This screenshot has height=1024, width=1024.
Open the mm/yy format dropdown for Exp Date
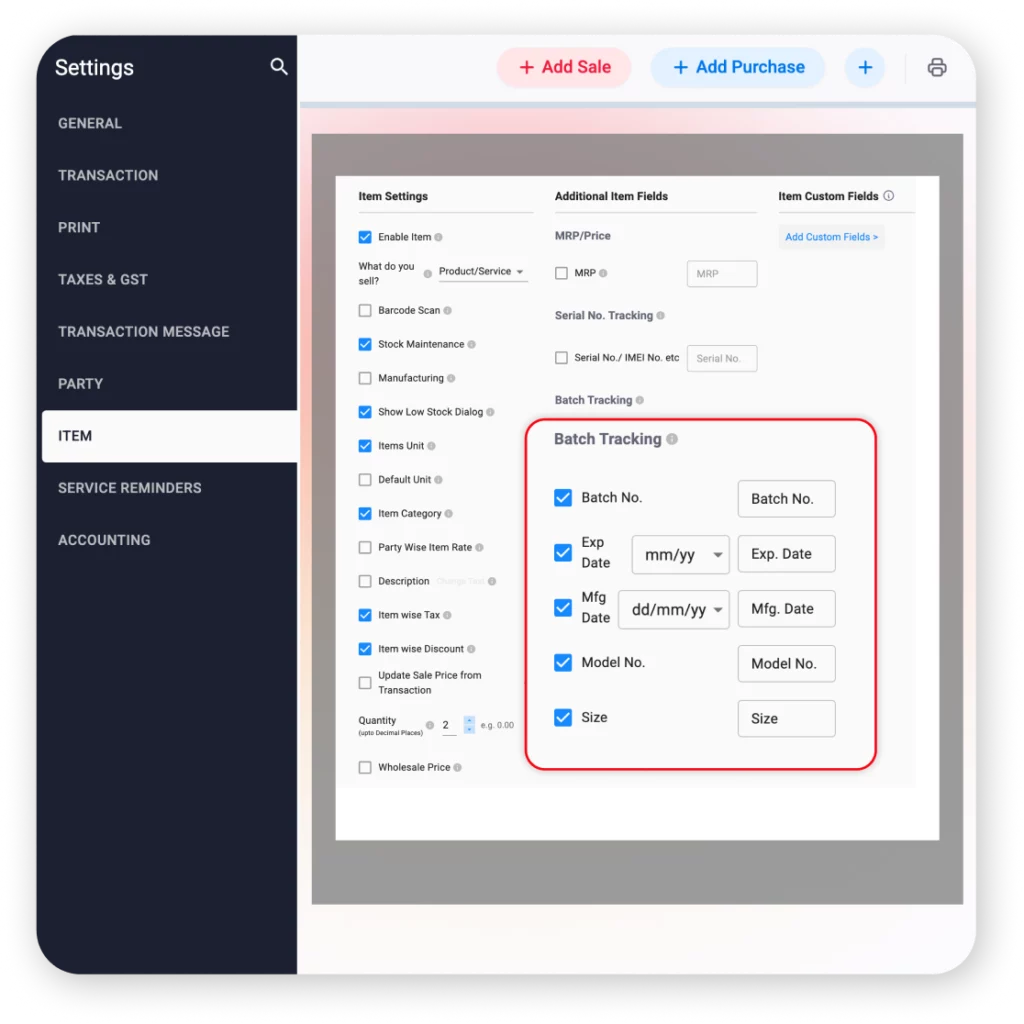coord(680,554)
